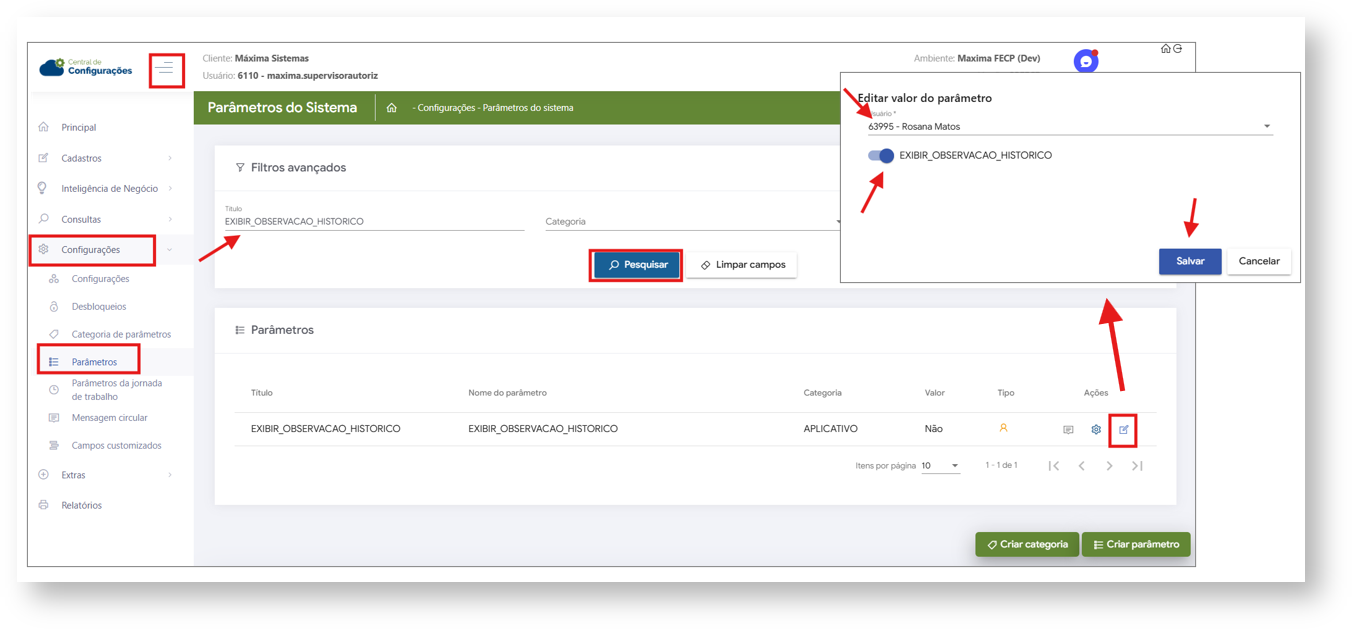Click the Criar parâmetro button
Screen dimensions: 1353x630
tap(1135, 545)
